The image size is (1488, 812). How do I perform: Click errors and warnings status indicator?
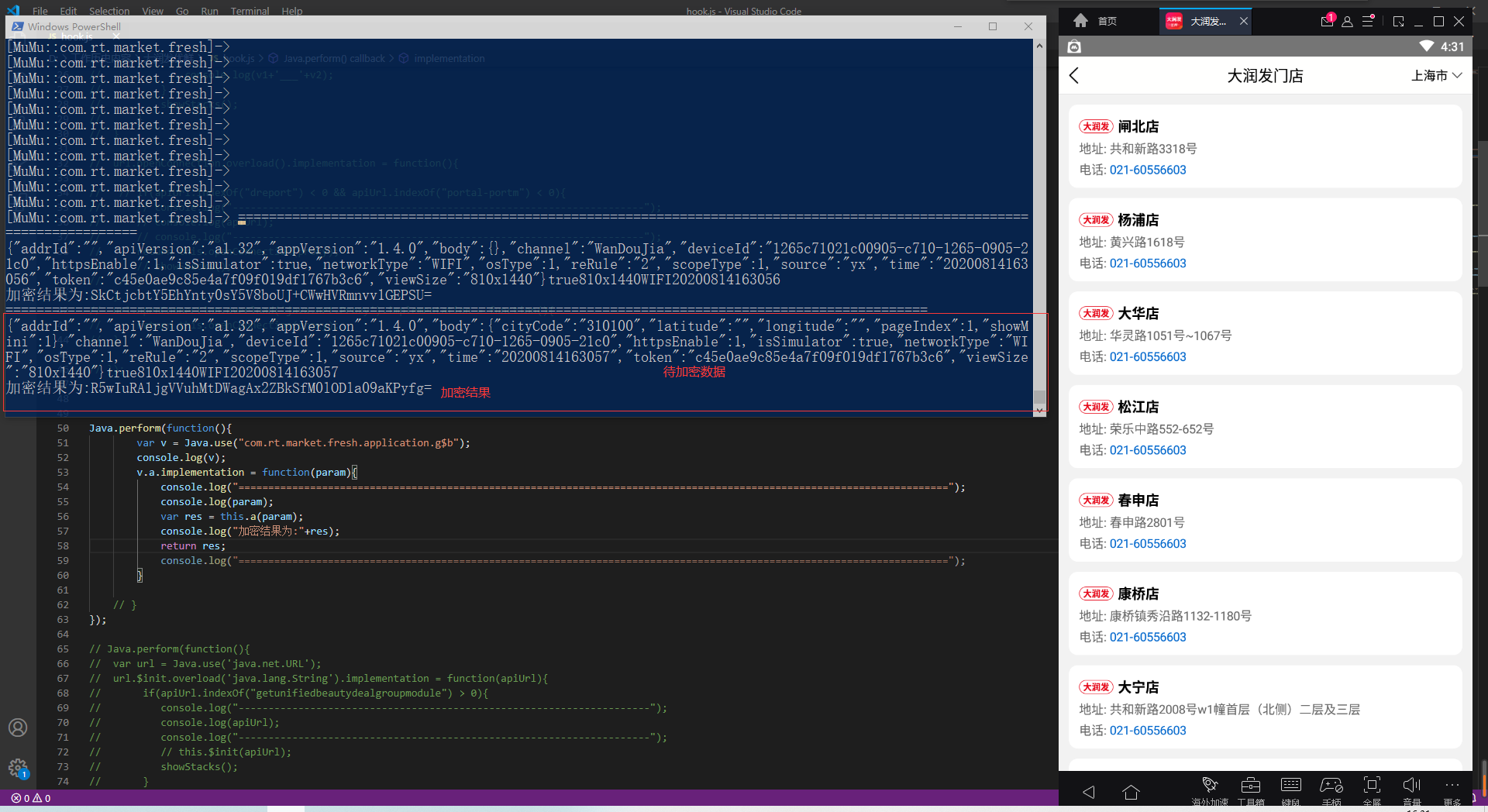click(31, 798)
